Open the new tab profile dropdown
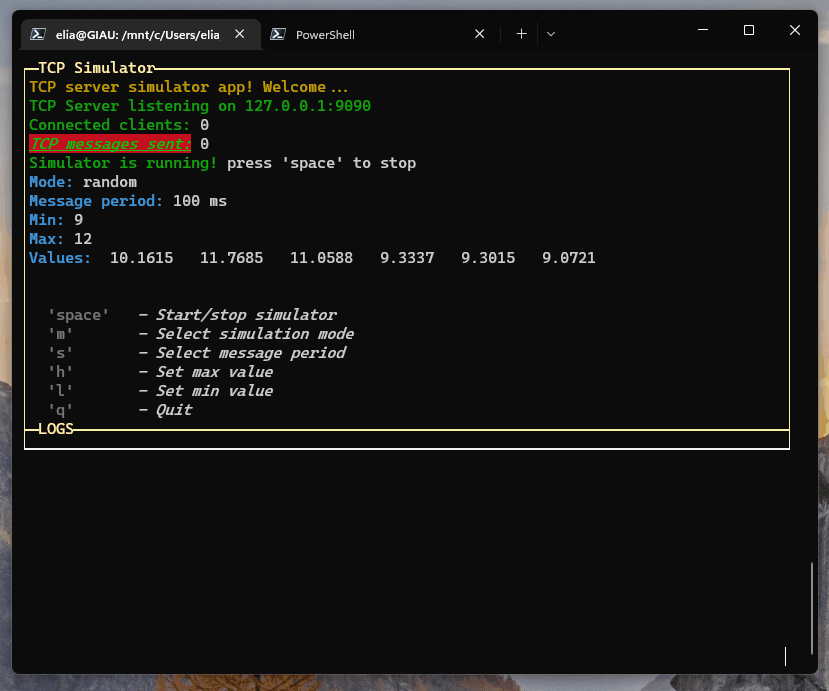The height and width of the screenshot is (691, 829). click(551, 34)
